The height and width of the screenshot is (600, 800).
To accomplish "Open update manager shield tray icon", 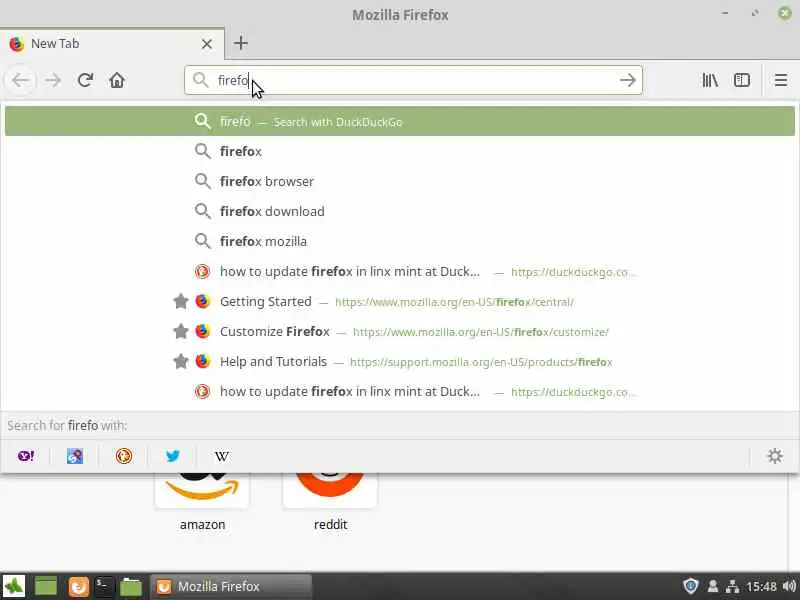I will coord(690,586).
